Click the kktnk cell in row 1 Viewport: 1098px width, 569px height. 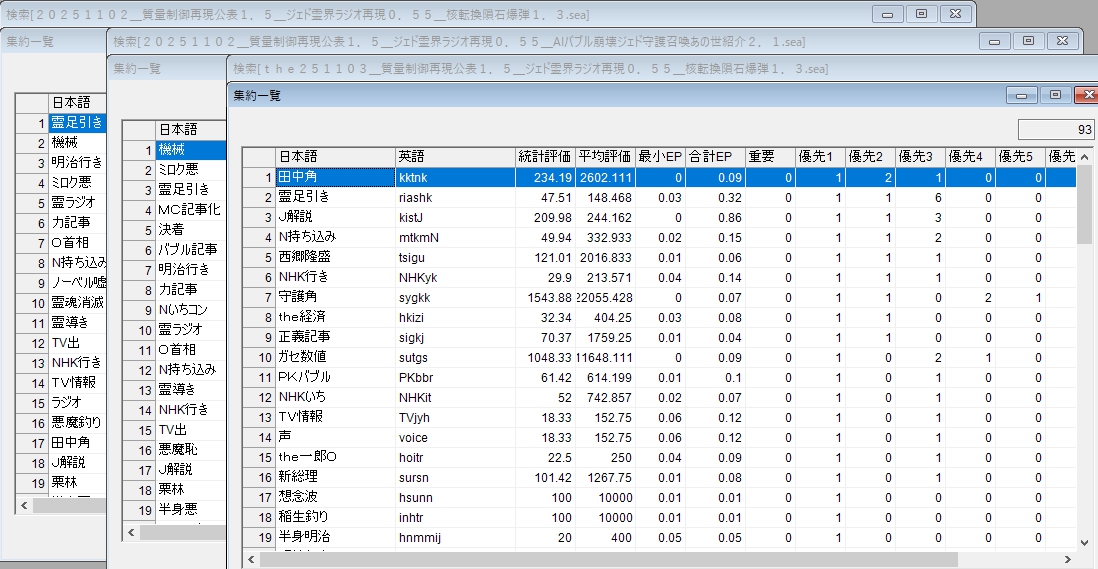[x=455, y=177]
